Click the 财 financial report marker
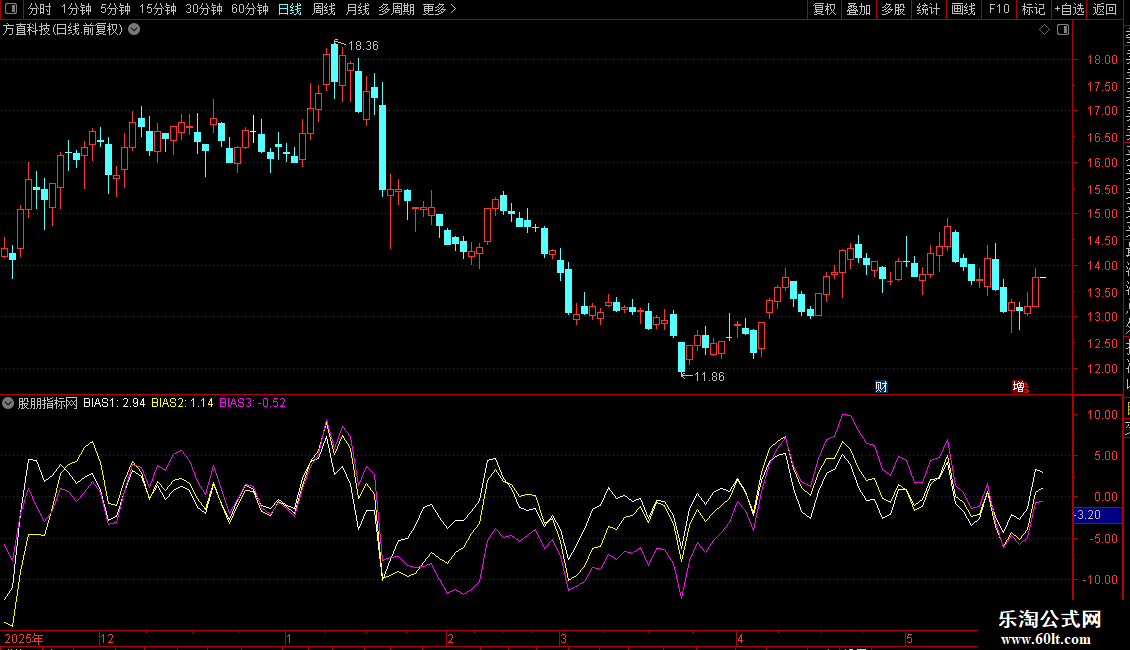Screen dimensions: 1130x650 (881, 387)
